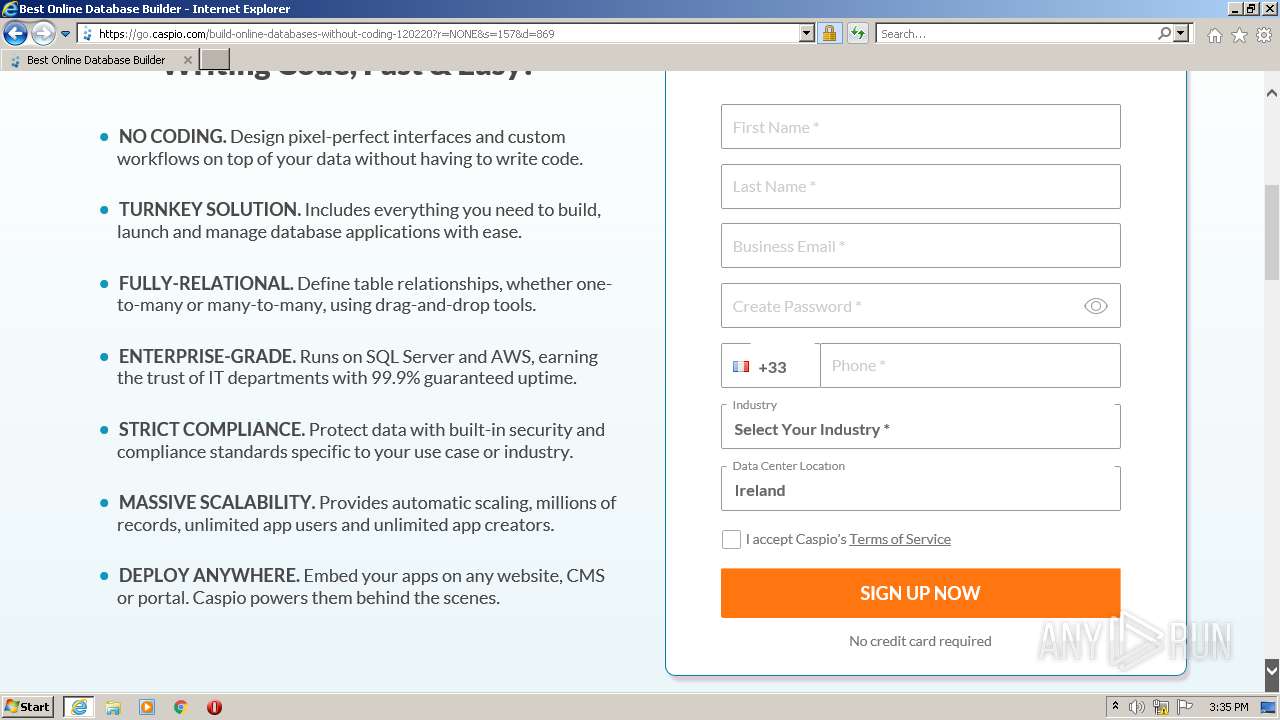1280x720 pixels.
Task: Open the Windows Start button
Action: (x=28, y=707)
